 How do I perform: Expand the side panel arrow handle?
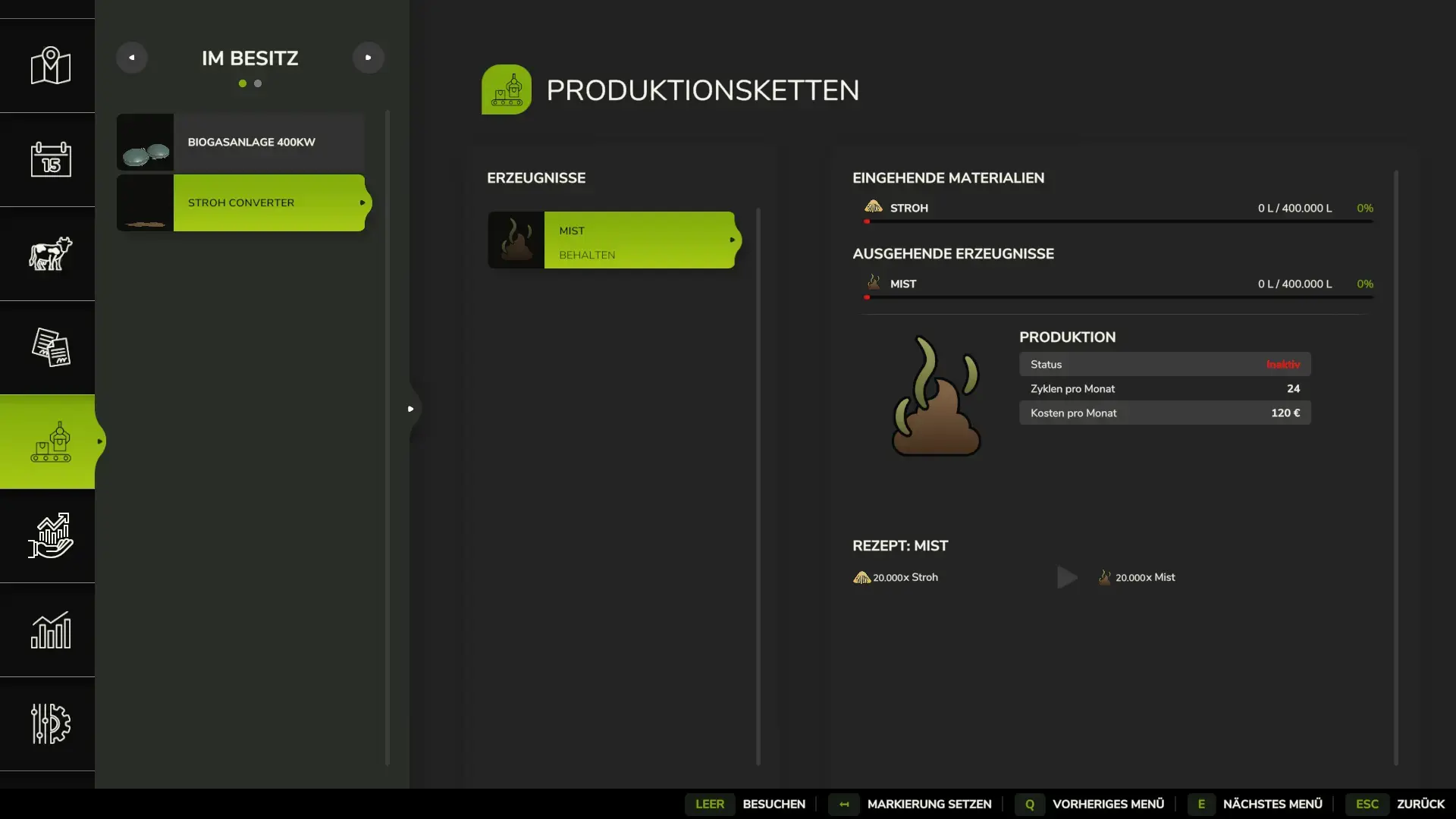point(411,409)
